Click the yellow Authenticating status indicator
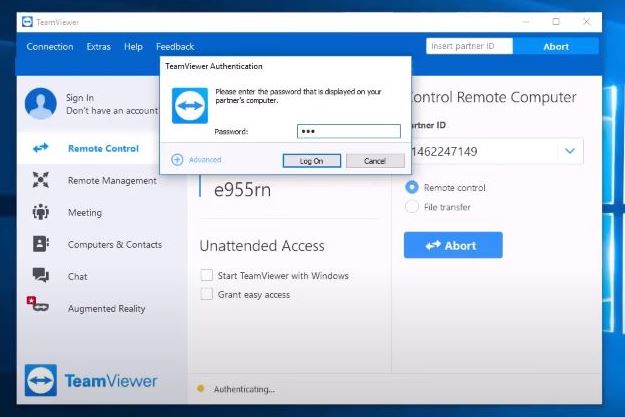This screenshot has height=417, width=625. tap(200, 388)
